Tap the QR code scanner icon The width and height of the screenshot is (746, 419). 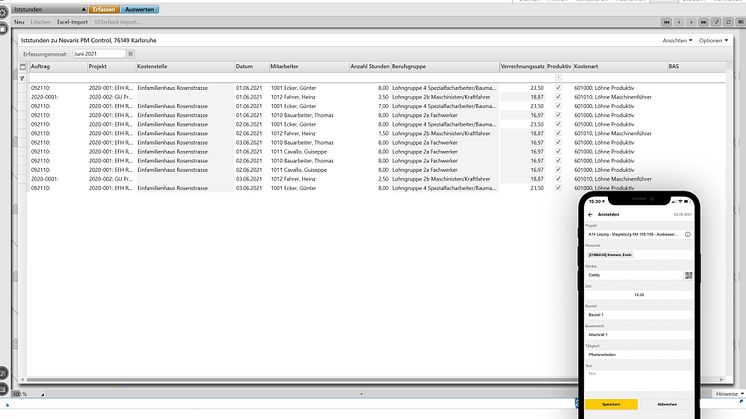pos(688,274)
